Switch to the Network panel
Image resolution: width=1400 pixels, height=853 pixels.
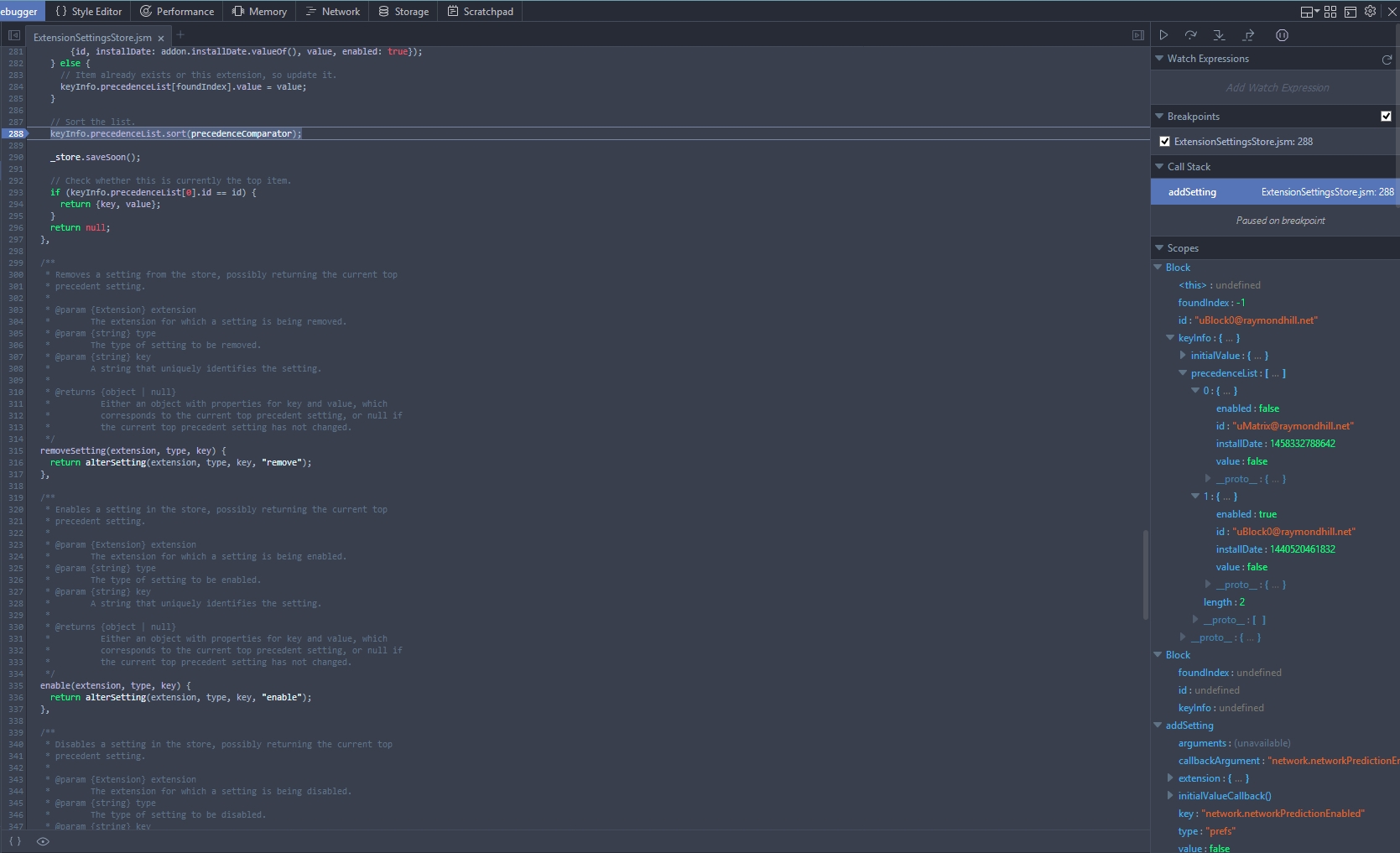point(333,11)
